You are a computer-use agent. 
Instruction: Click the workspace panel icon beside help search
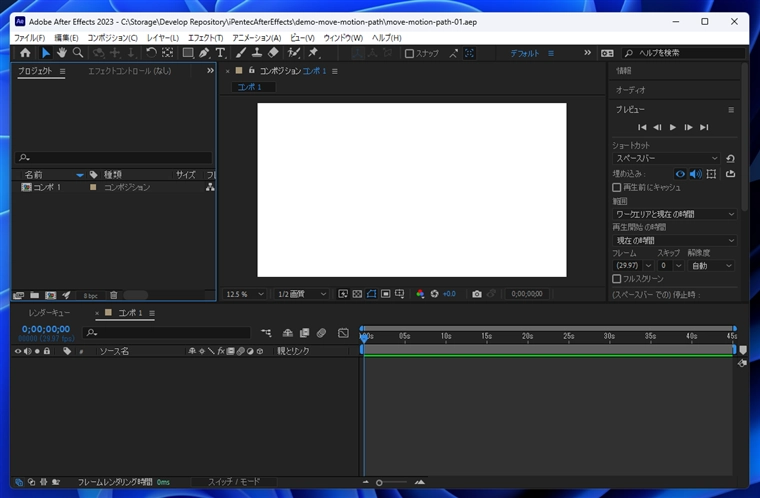click(x=607, y=53)
